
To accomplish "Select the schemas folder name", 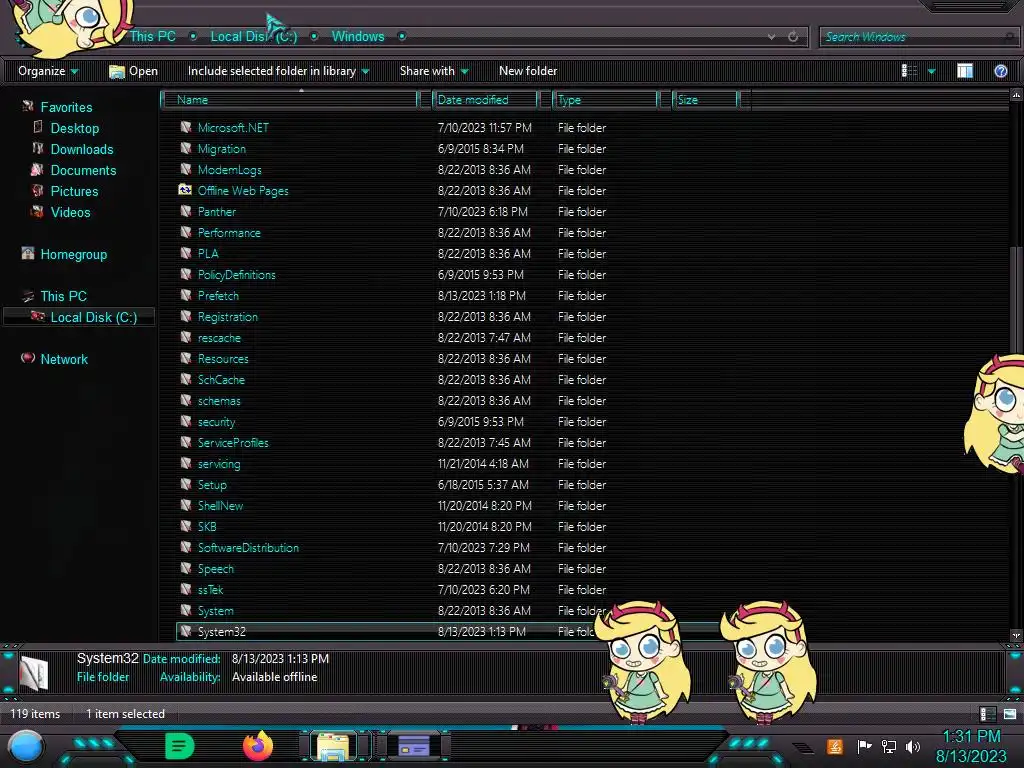I will coord(219,401).
